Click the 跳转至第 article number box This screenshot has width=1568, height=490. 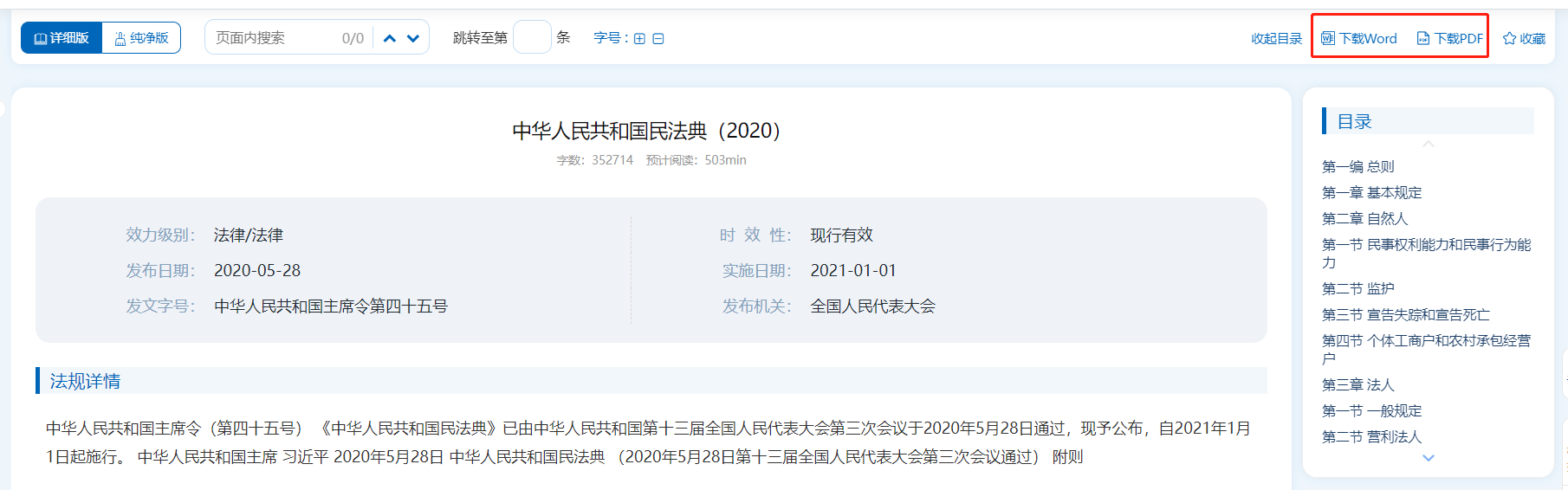pos(532,37)
